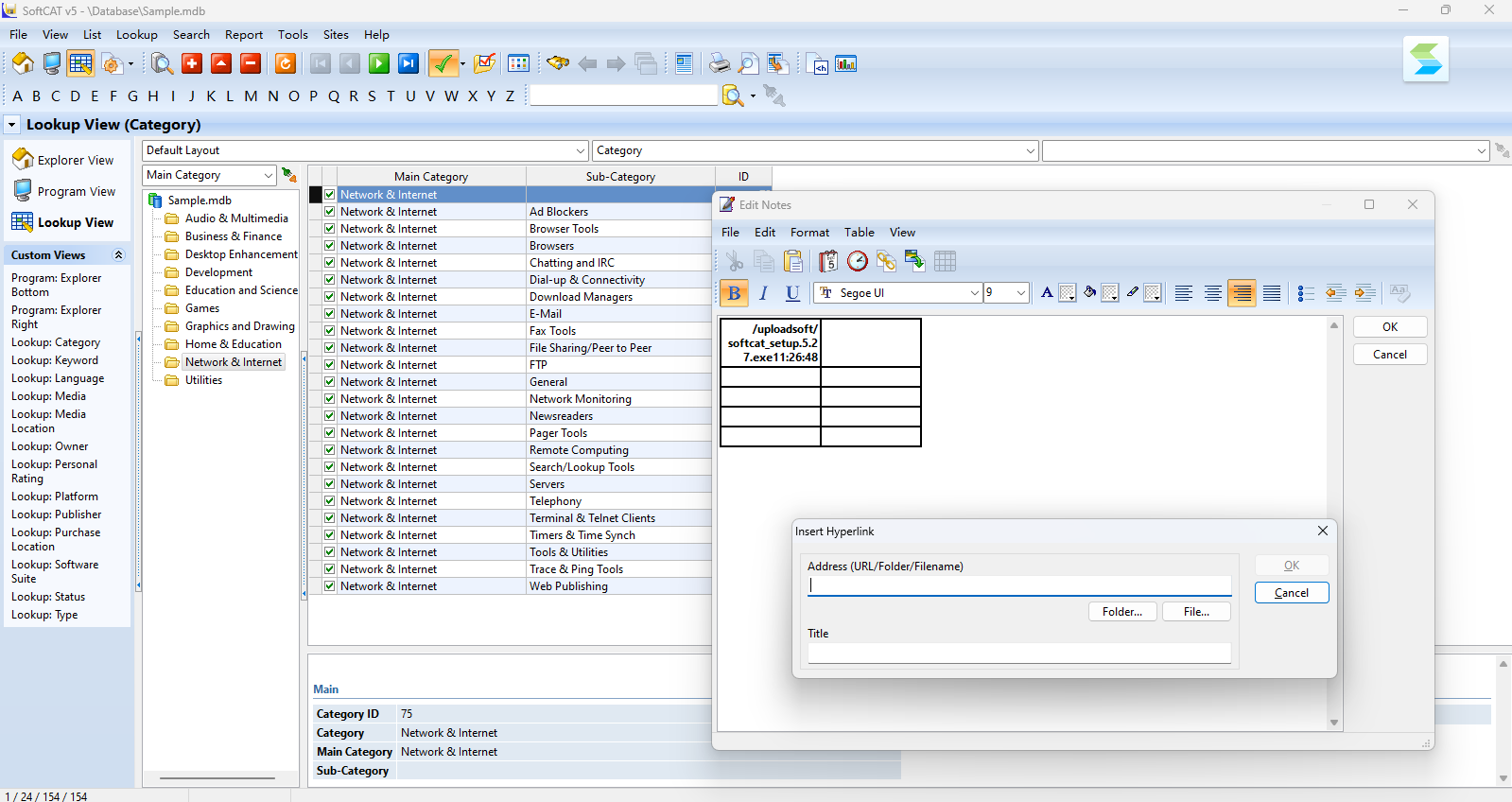1512x802 pixels.
Task: Toggle checkbox for FTP row
Action: [330, 365]
